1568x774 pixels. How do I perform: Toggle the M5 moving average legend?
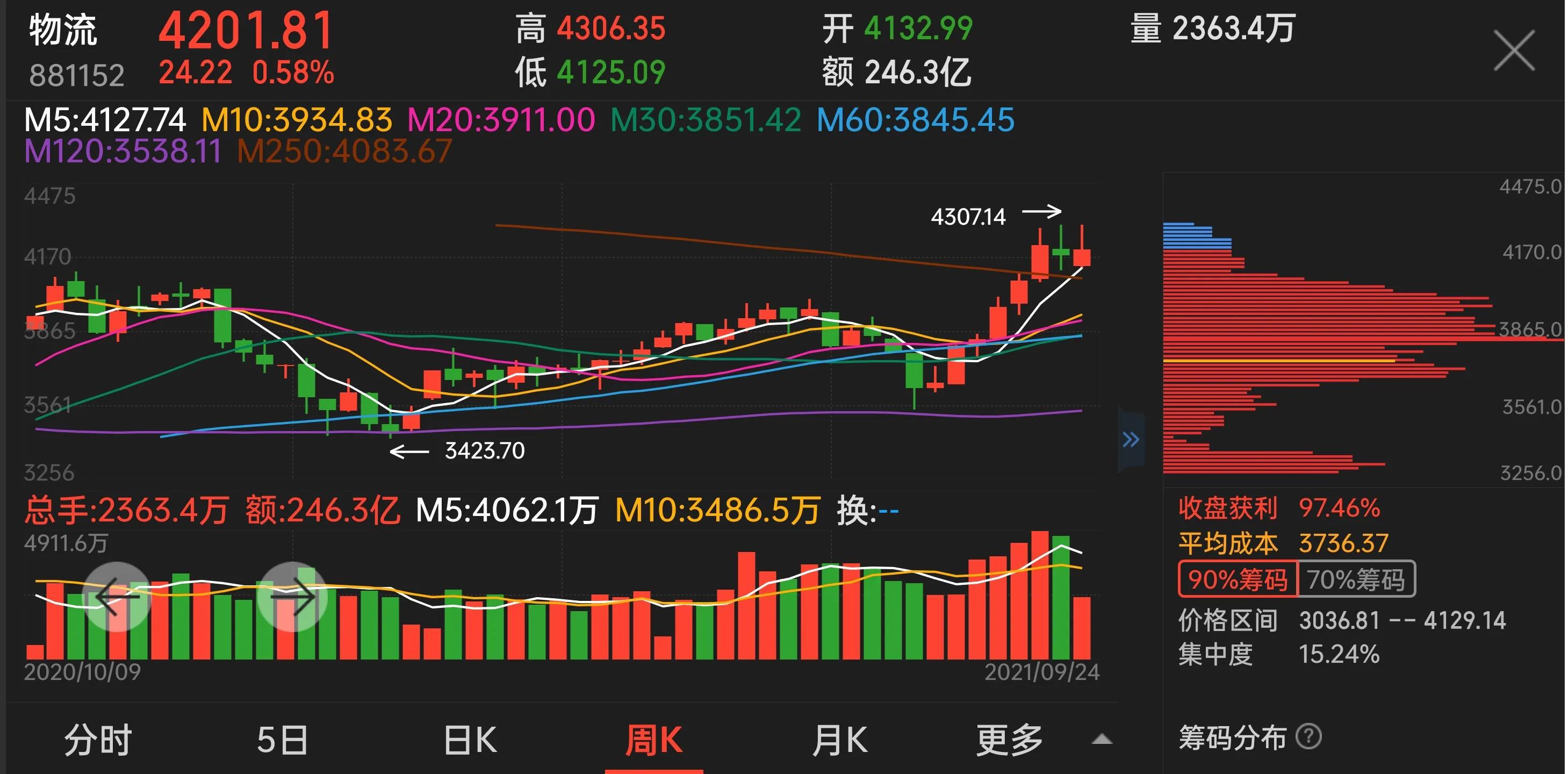(104, 120)
